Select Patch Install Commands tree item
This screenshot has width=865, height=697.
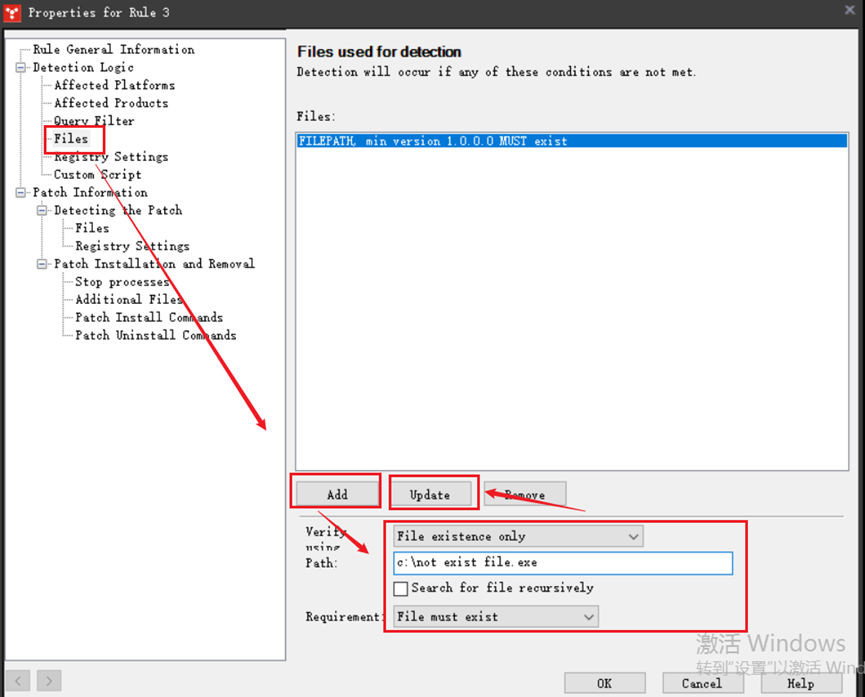tap(149, 318)
